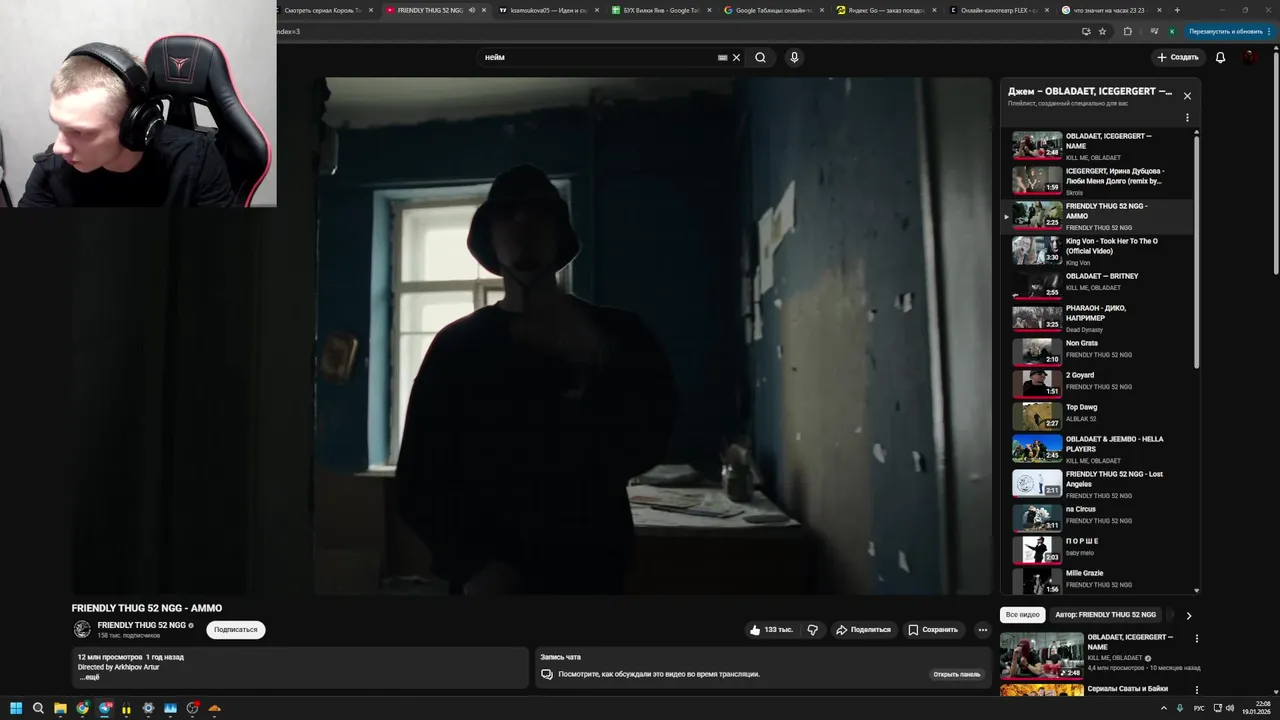Image resolution: width=1280 pixels, height=720 pixels.
Task: Select the 'Все видео' filter chip
Action: click(x=1022, y=615)
